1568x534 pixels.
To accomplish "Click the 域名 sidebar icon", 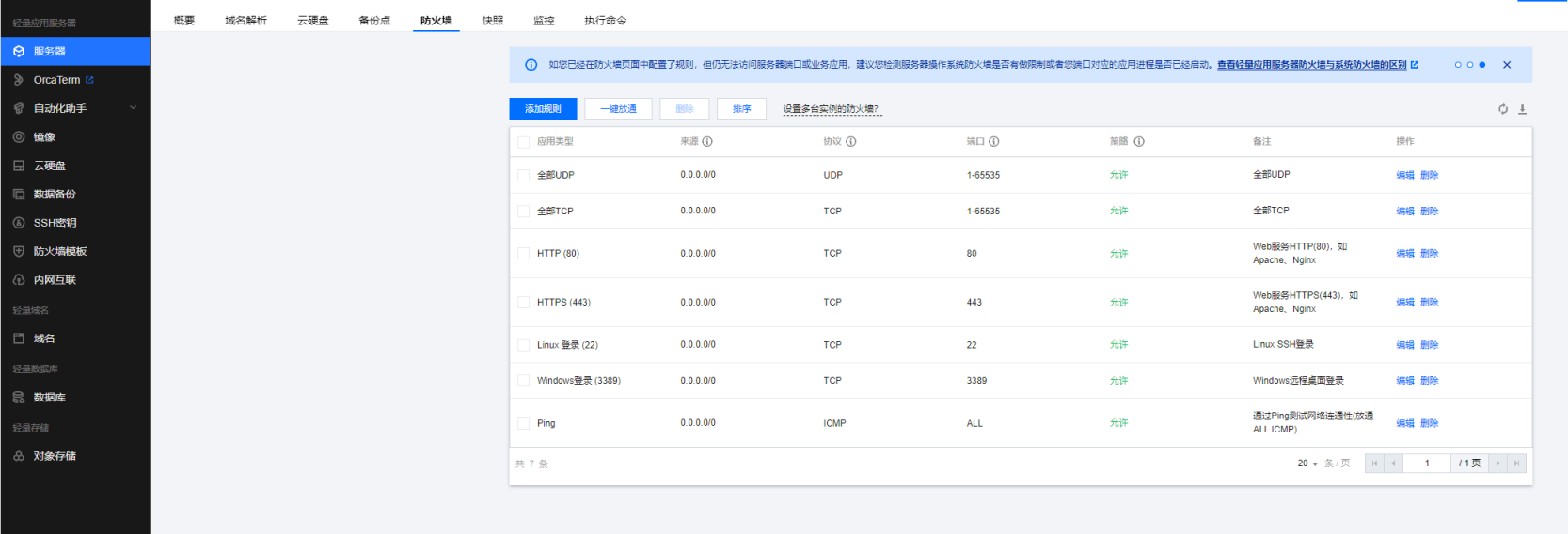I will click(19, 338).
